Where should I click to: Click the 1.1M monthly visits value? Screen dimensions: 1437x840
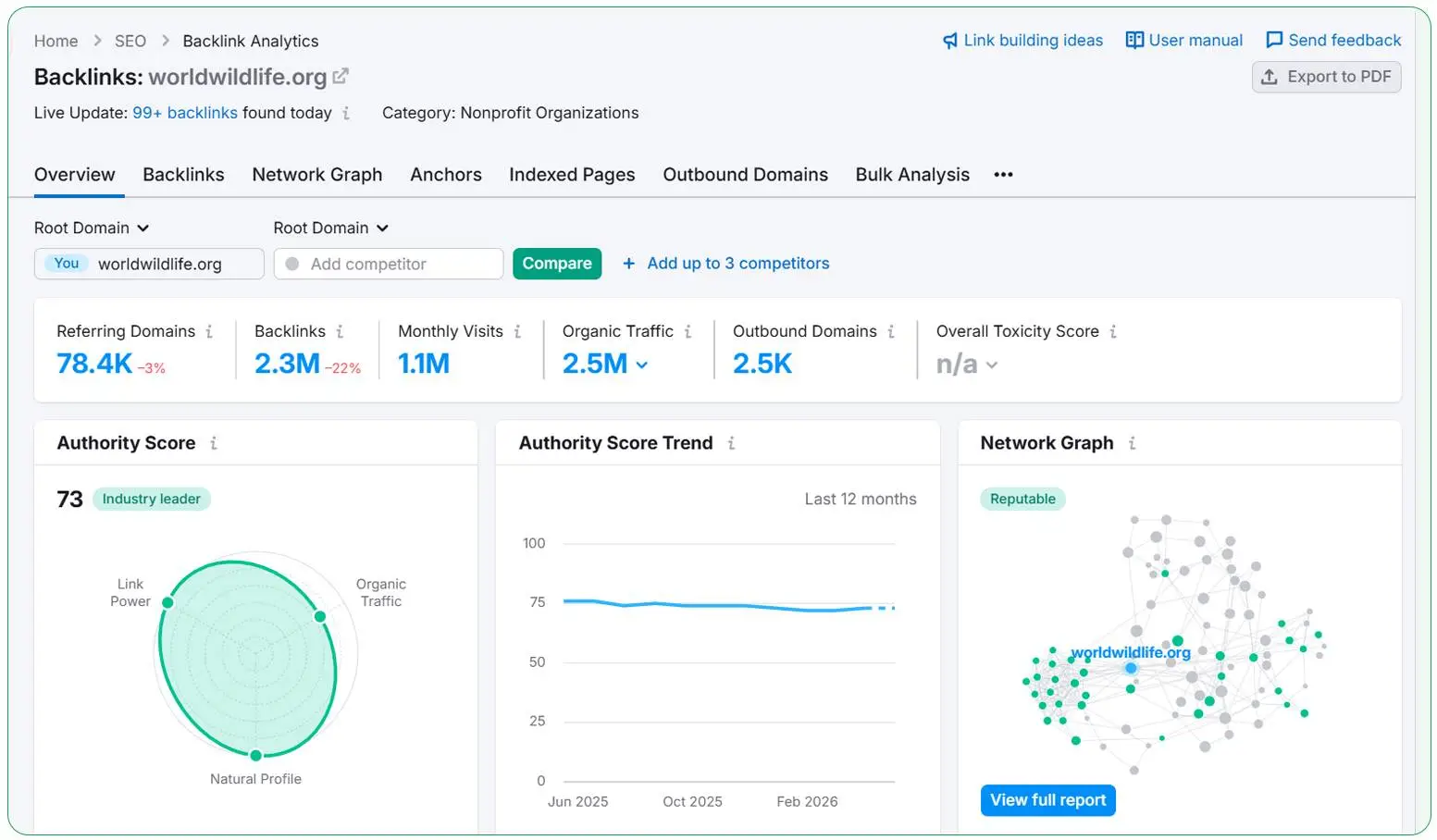pos(424,364)
